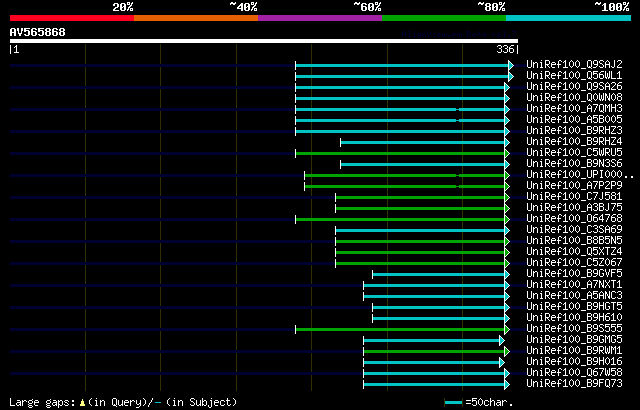Click the cyan alignment bar for Q9SAJ2
The width and height of the screenshot is (640, 410).
coord(402,65)
